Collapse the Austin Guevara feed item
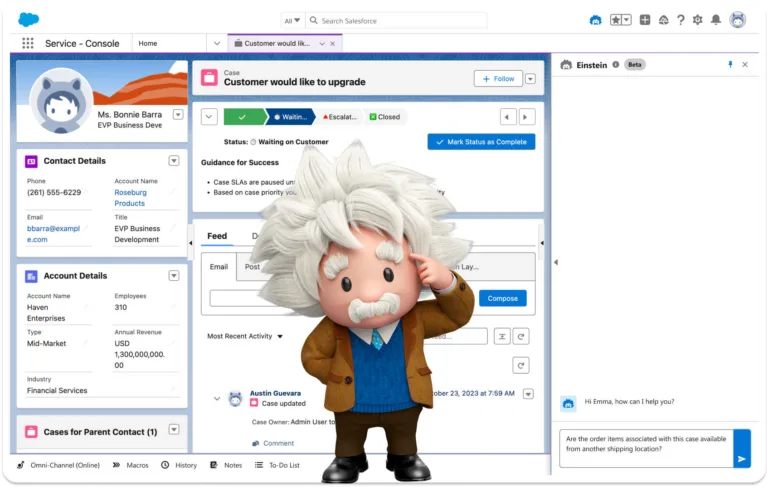The height and width of the screenshot is (487, 768). click(216, 399)
